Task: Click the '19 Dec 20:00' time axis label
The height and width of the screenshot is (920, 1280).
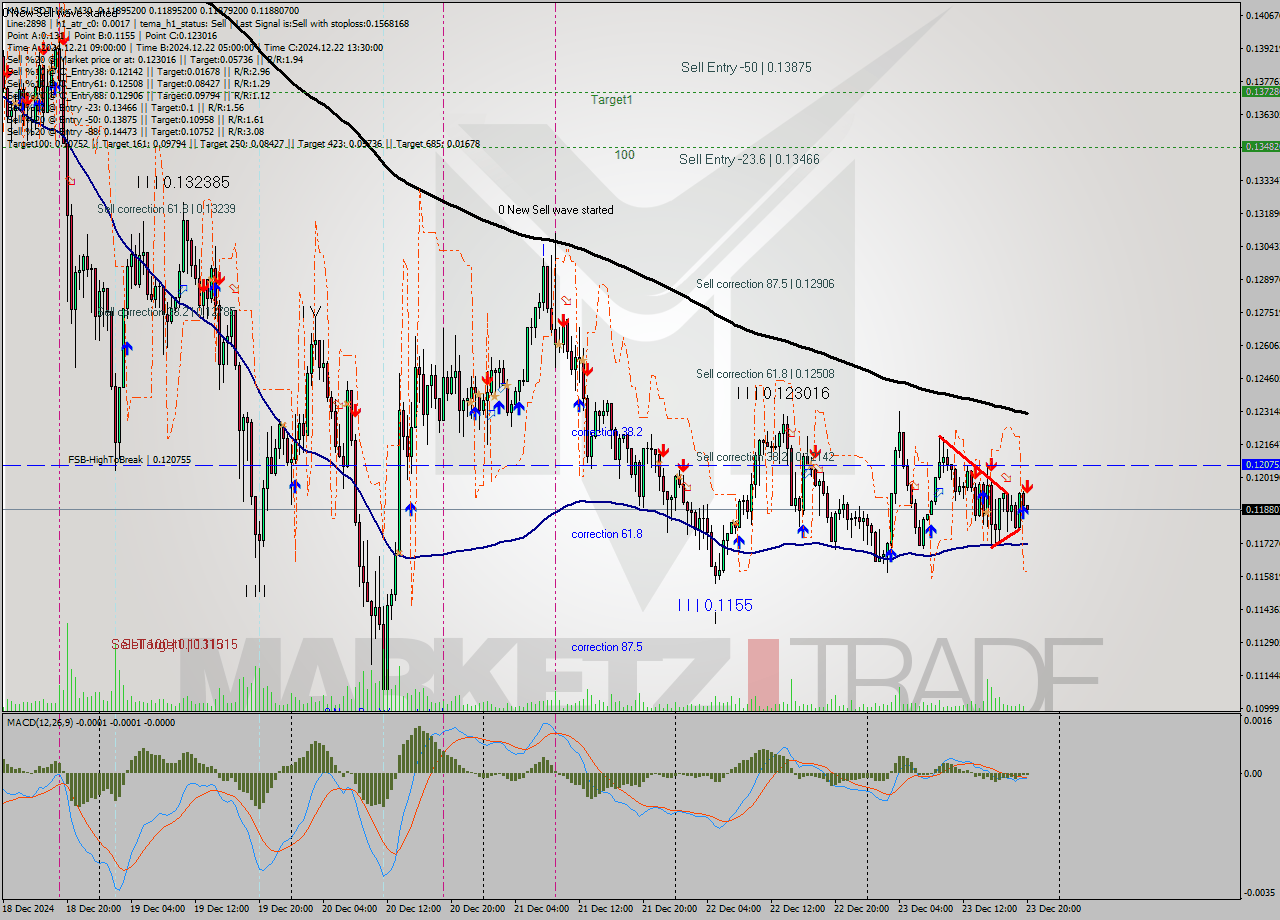Action: point(287,908)
